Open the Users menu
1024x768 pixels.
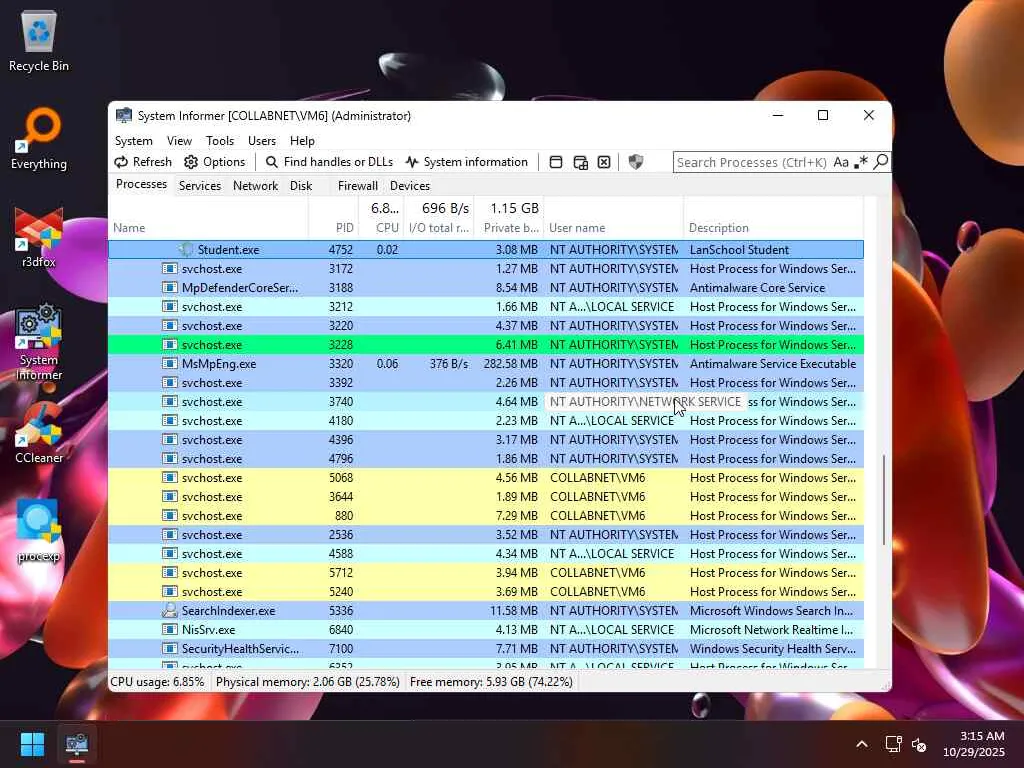262,141
